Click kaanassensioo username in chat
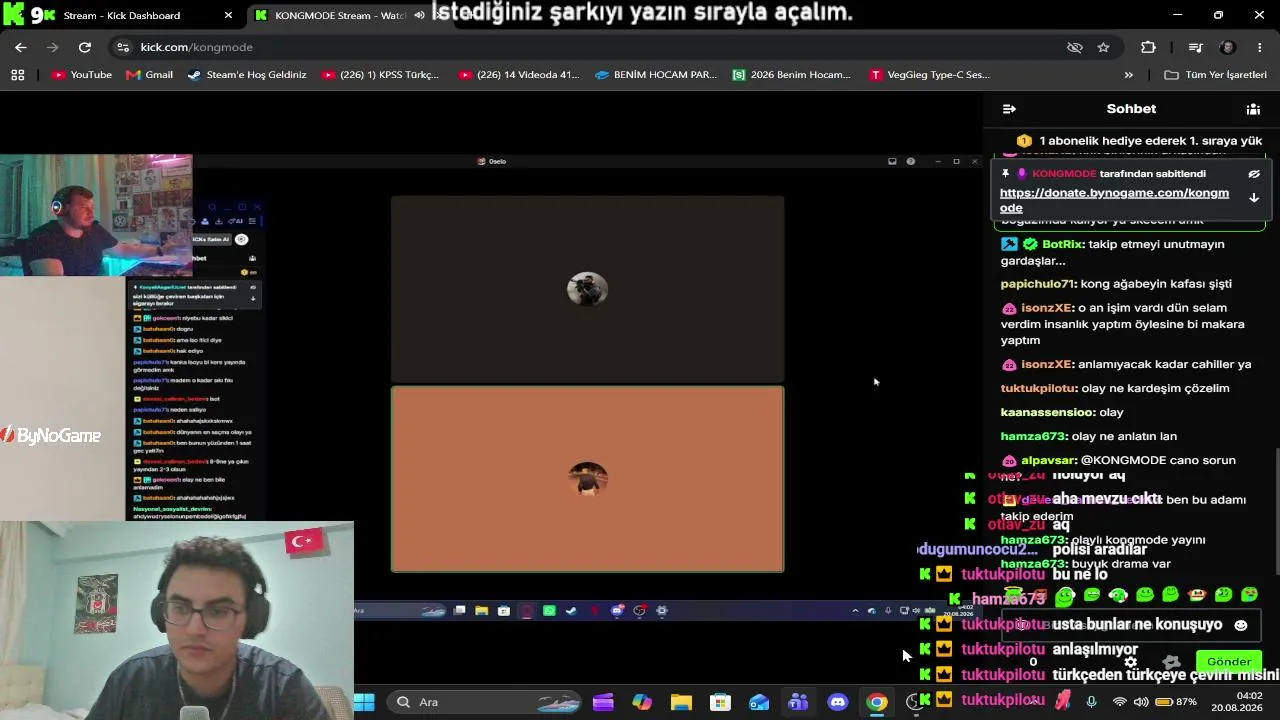This screenshot has height=720, width=1280. pos(1047,412)
